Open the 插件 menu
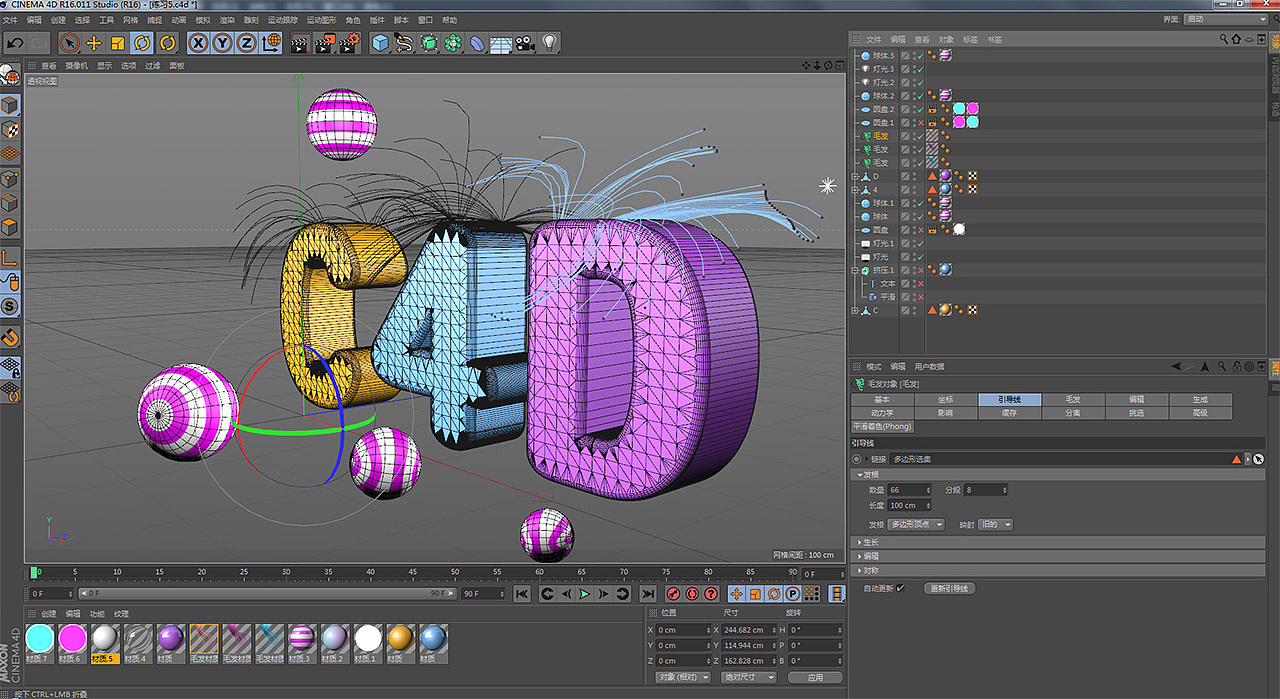 click(377, 20)
